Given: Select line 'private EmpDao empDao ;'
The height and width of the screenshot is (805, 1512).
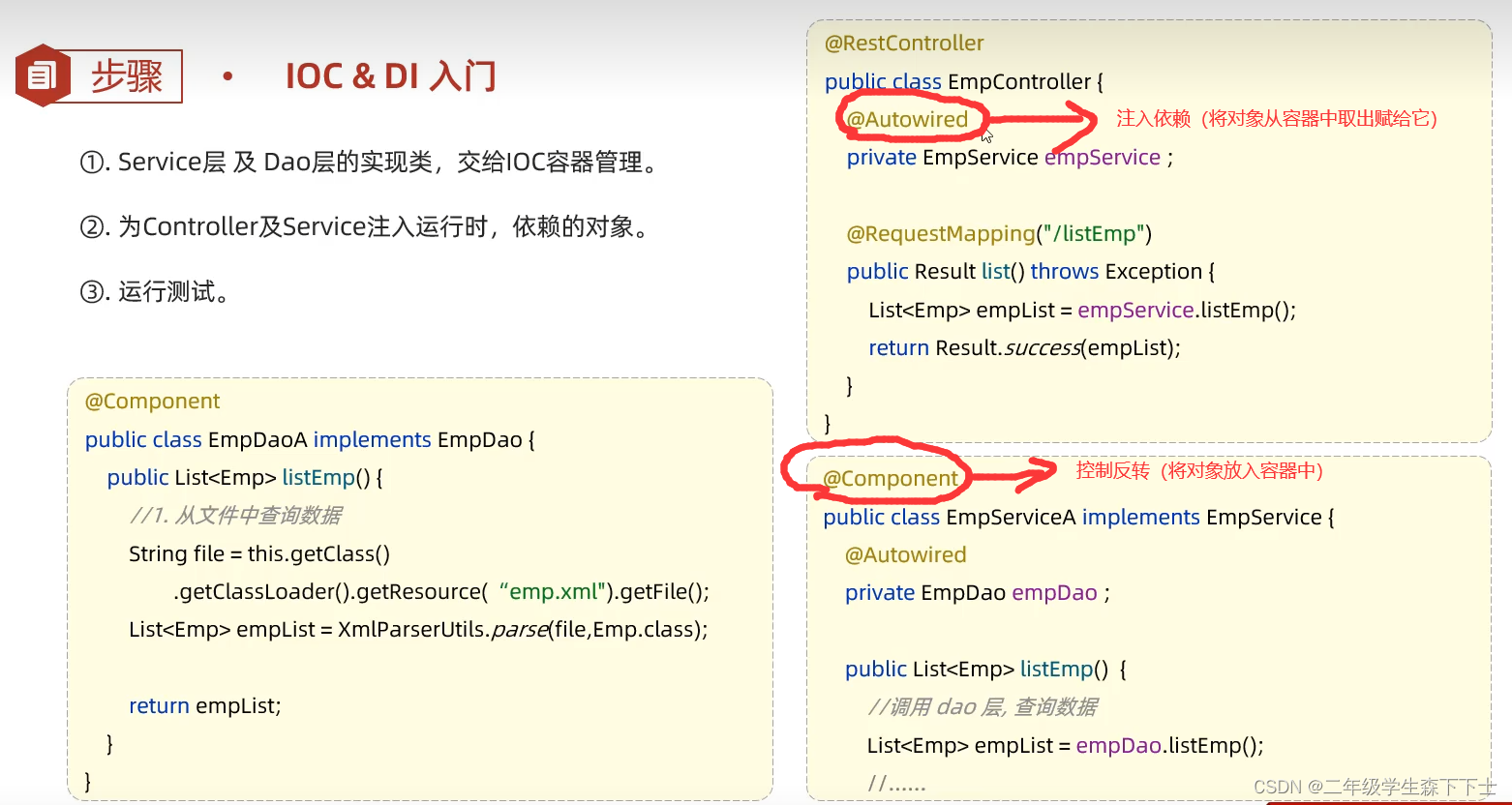Looking at the screenshot, I should pyautogui.click(x=978, y=593).
